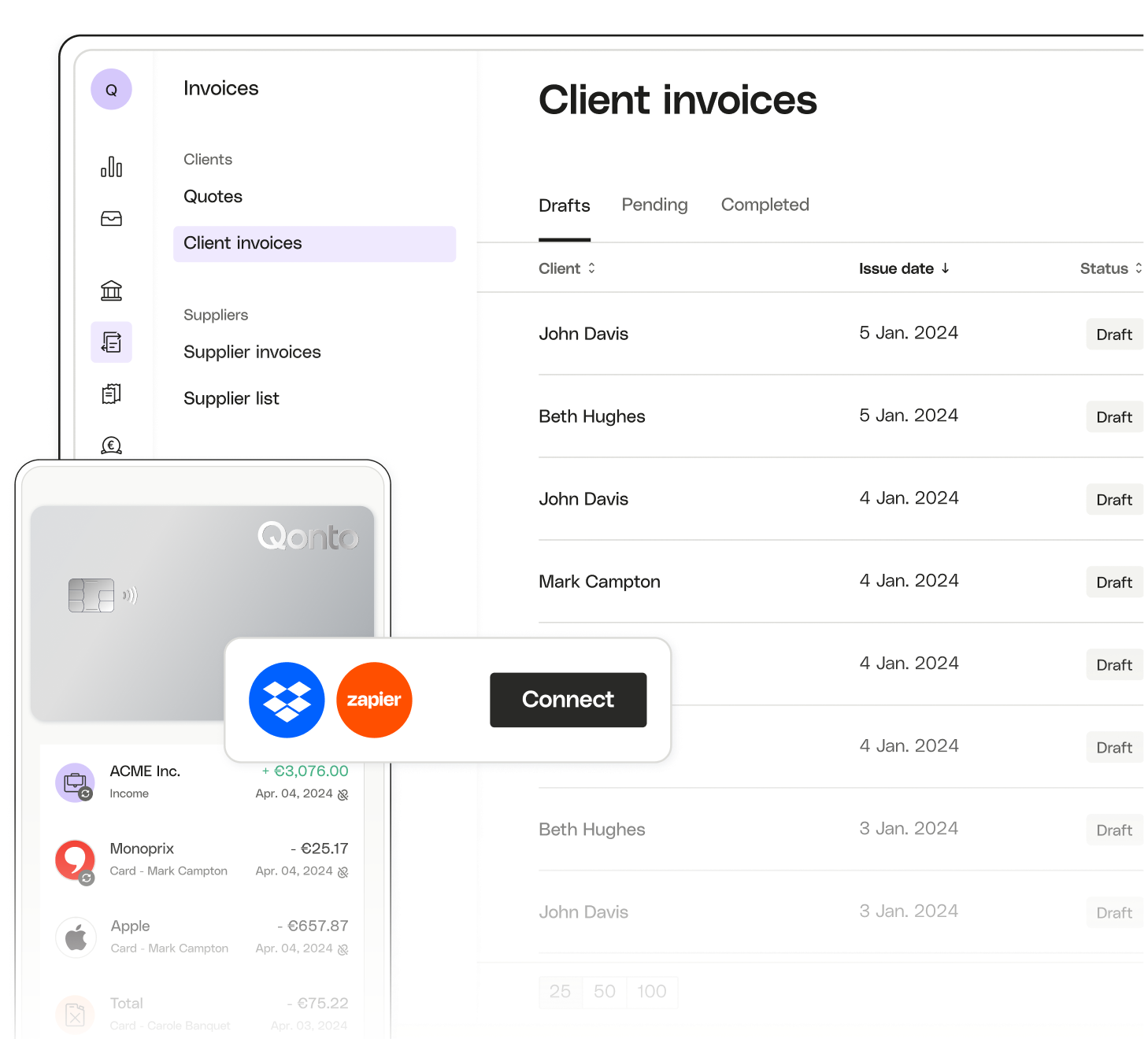The image size is (1148, 1039).
Task: Click the Apple -€657.87 amount
Action: (x=313, y=926)
